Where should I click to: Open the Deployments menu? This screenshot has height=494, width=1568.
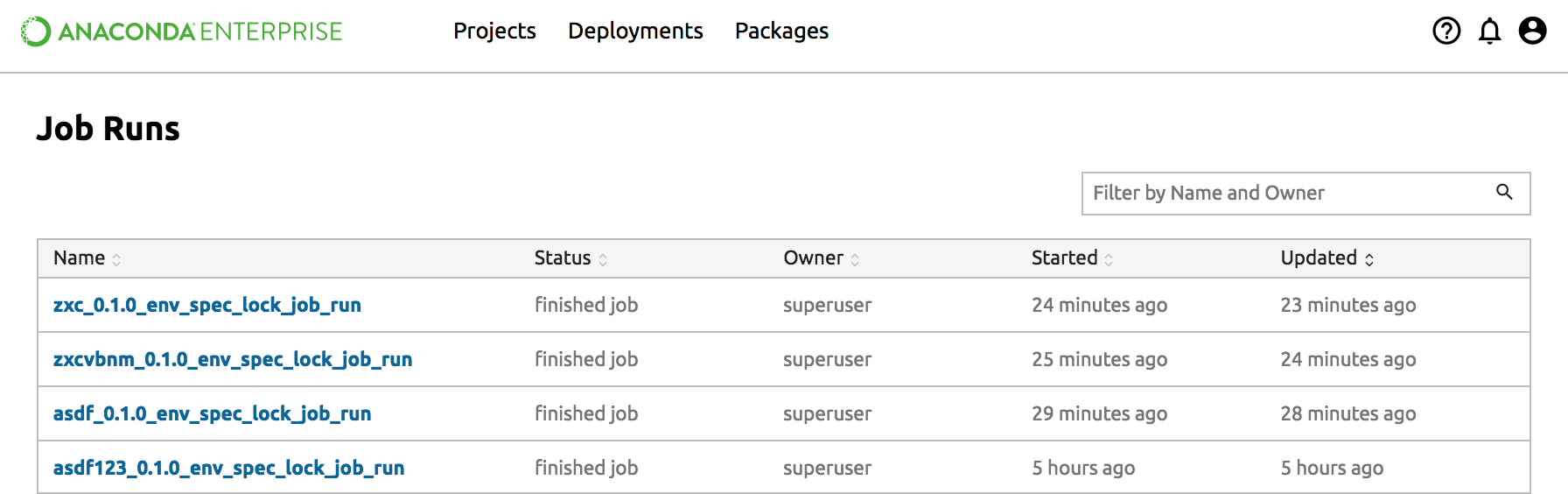coord(635,31)
